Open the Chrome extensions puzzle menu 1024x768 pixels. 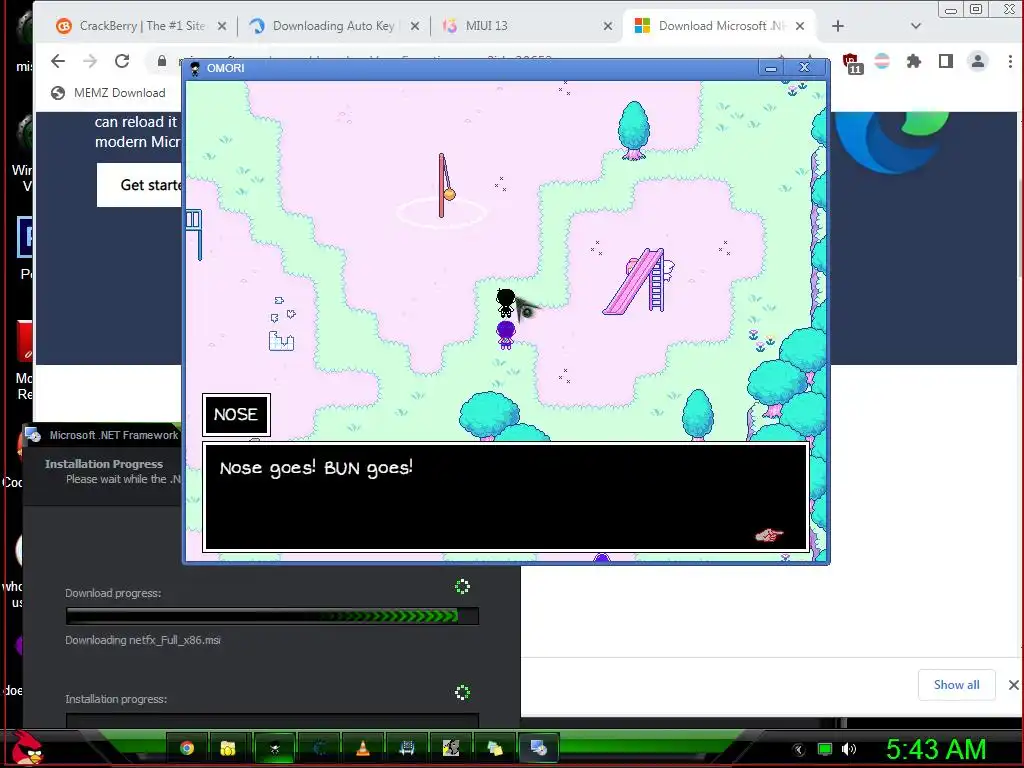coord(914,61)
